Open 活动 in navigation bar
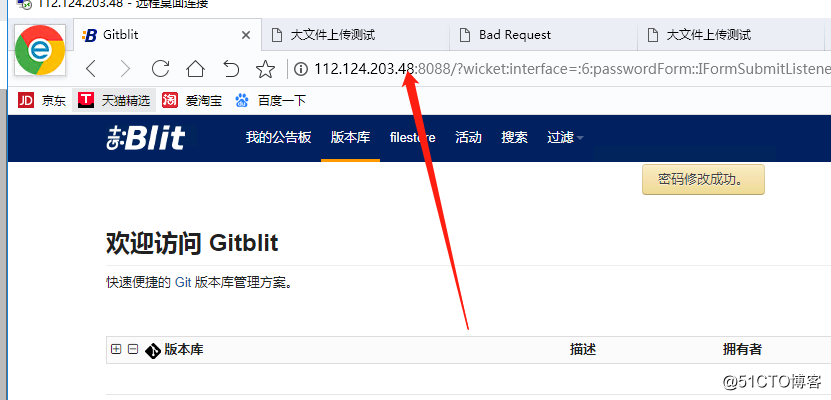 tap(468, 138)
